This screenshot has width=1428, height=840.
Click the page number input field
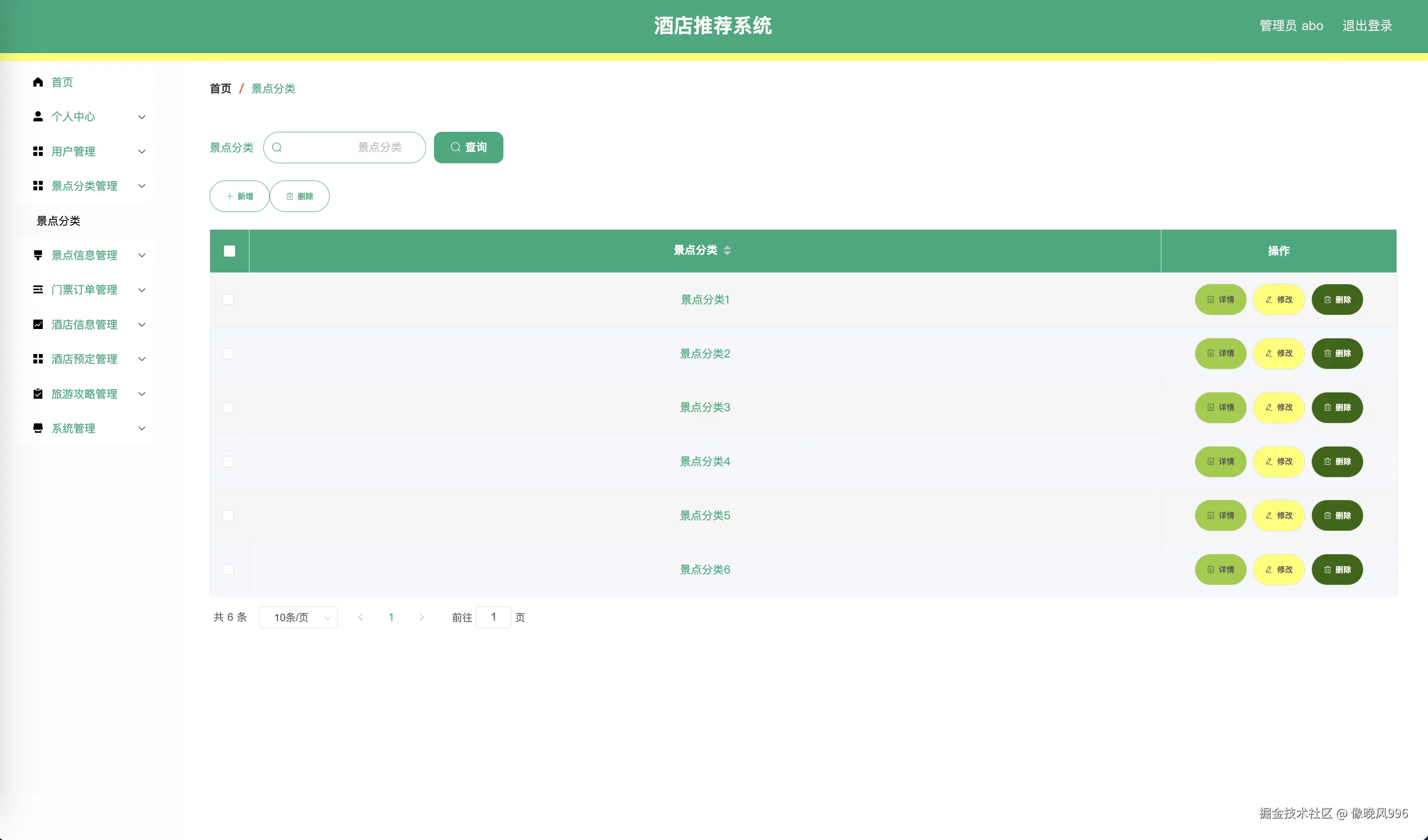pyautogui.click(x=494, y=617)
